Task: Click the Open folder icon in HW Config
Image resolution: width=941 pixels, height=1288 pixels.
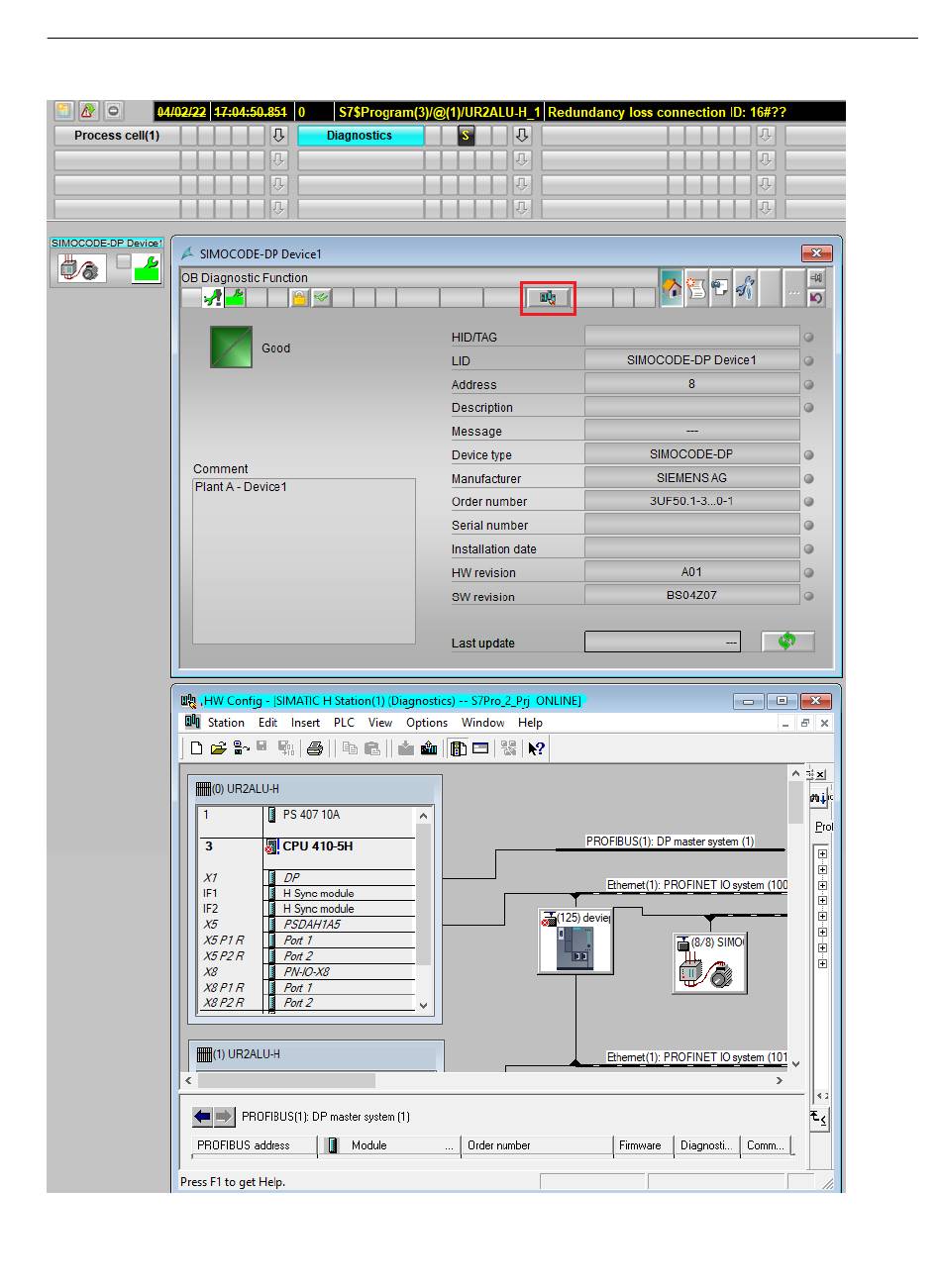Action: coord(218,749)
